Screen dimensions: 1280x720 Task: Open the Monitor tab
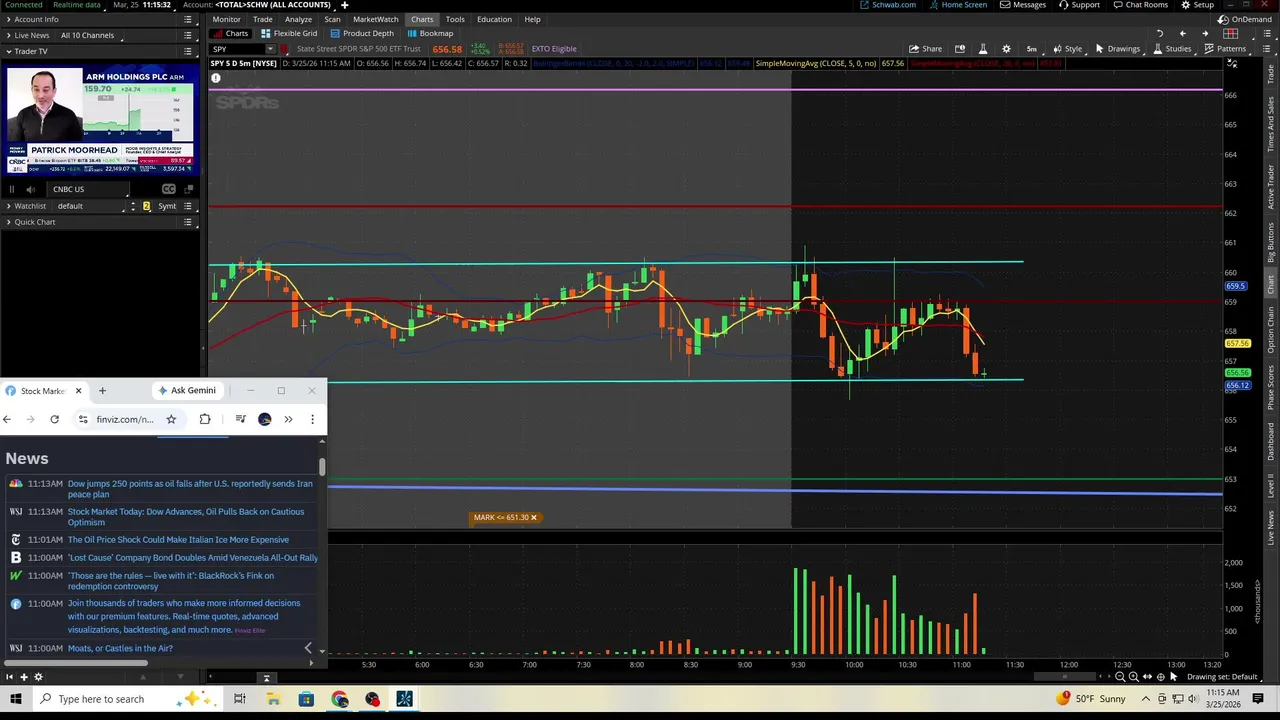pyautogui.click(x=226, y=19)
